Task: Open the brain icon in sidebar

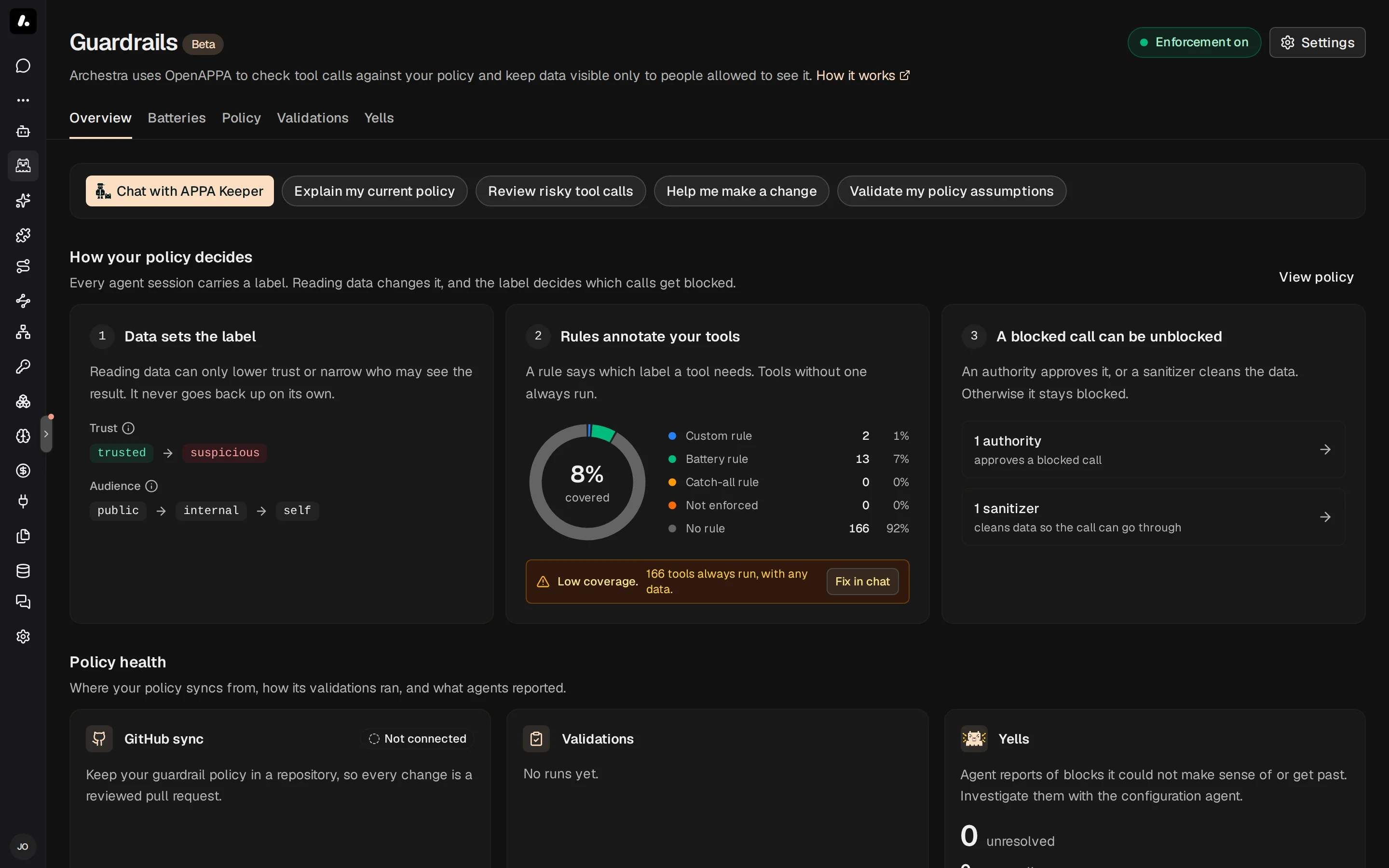Action: coord(23,436)
